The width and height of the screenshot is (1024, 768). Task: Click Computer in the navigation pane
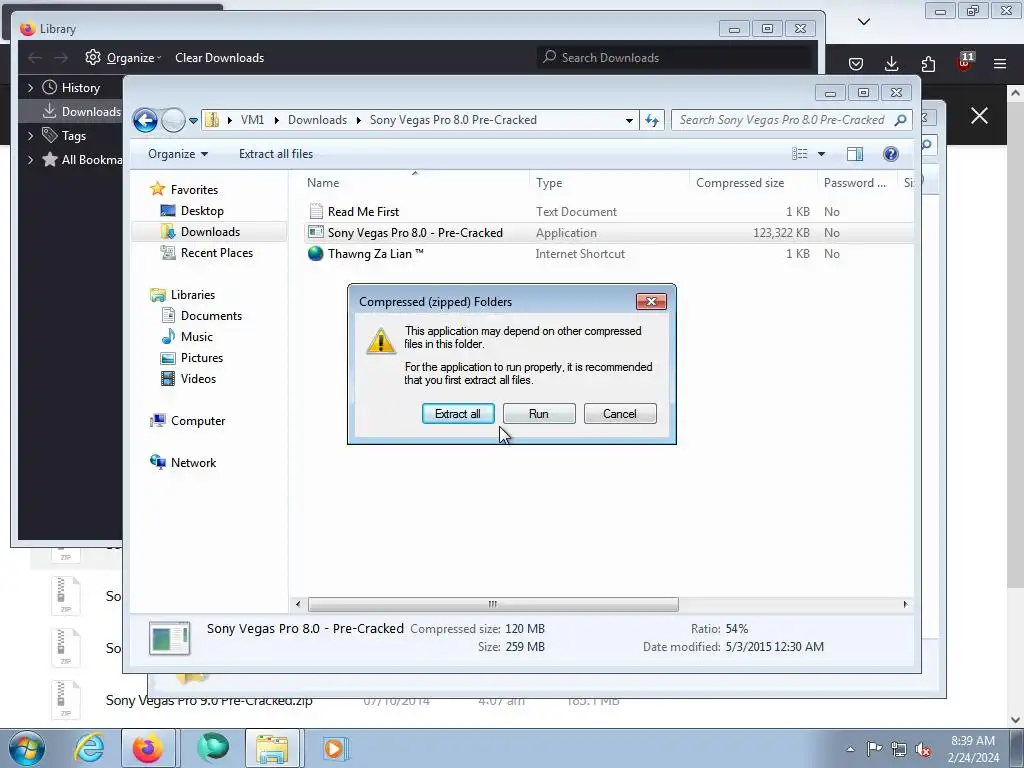click(198, 421)
